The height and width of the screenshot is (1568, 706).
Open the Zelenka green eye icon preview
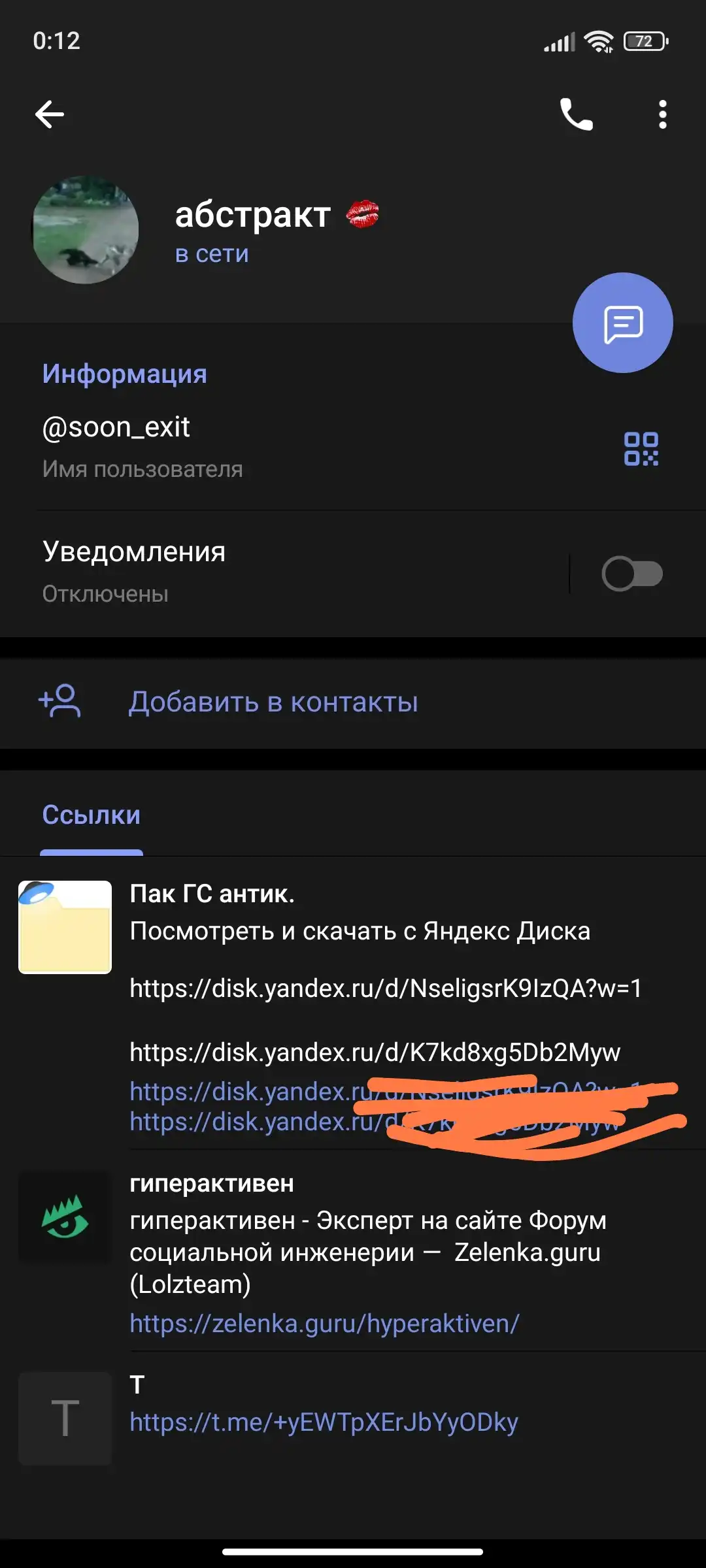coord(65,1218)
